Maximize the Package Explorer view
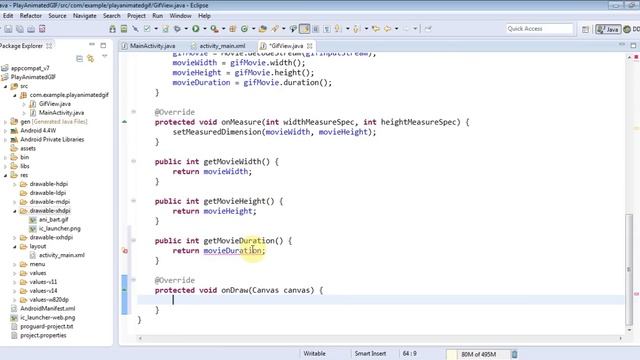This screenshot has height=360, width=640. (x=103, y=45)
